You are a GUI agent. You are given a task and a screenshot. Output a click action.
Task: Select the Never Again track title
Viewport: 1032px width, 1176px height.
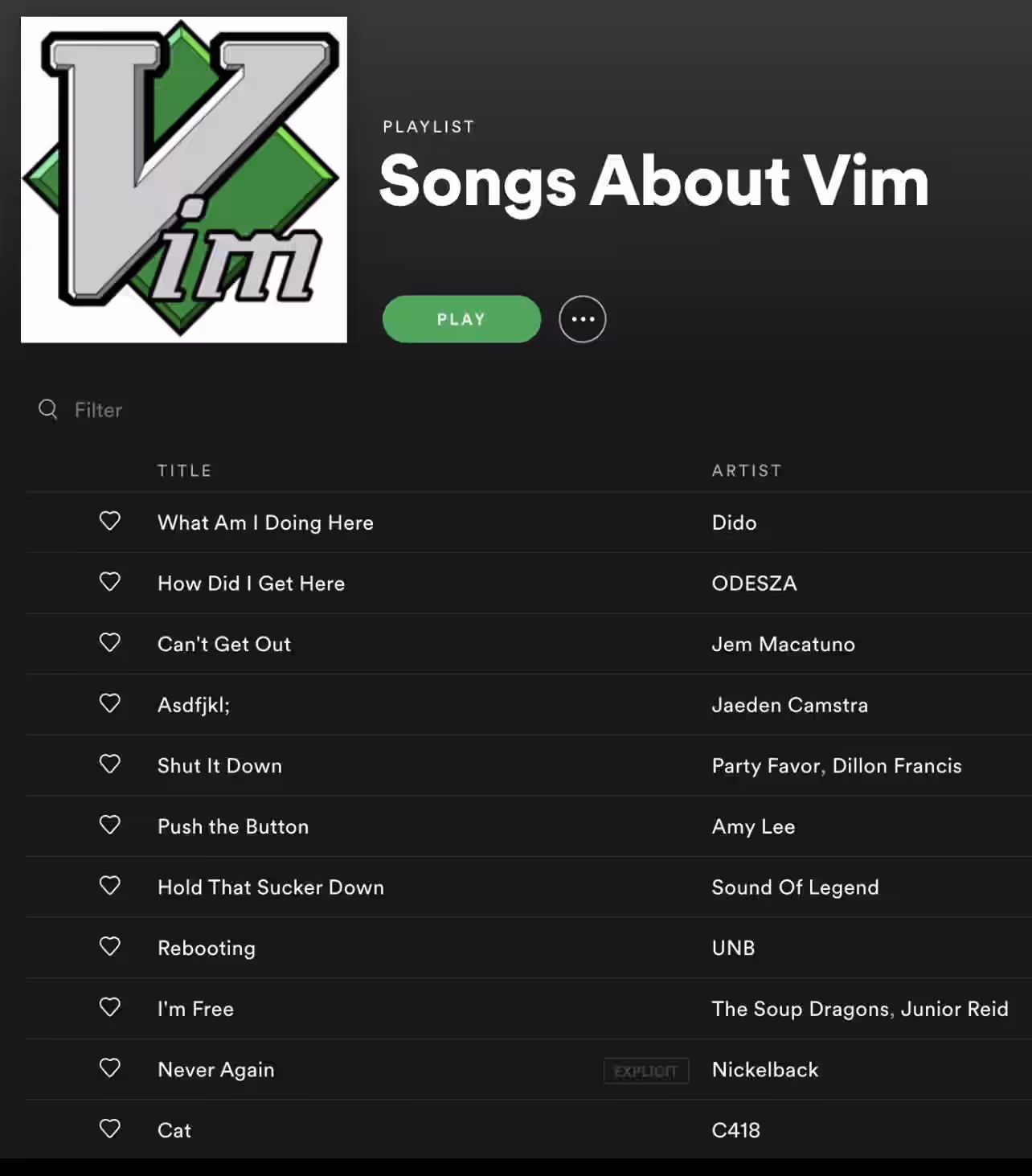[x=216, y=1070]
